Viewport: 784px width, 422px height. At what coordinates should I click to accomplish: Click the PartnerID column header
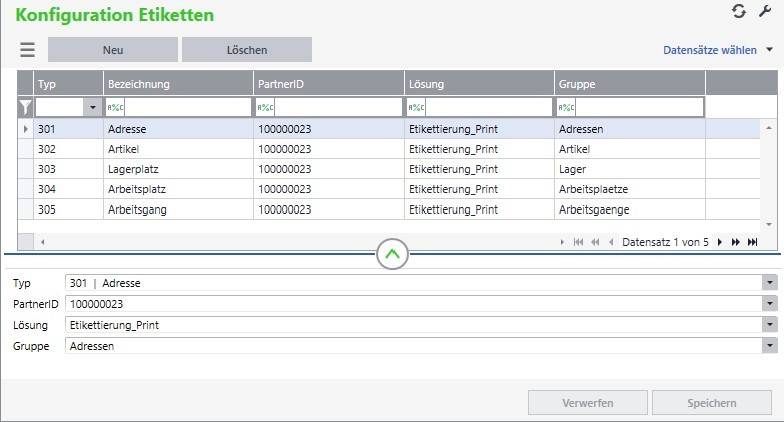[329, 84]
